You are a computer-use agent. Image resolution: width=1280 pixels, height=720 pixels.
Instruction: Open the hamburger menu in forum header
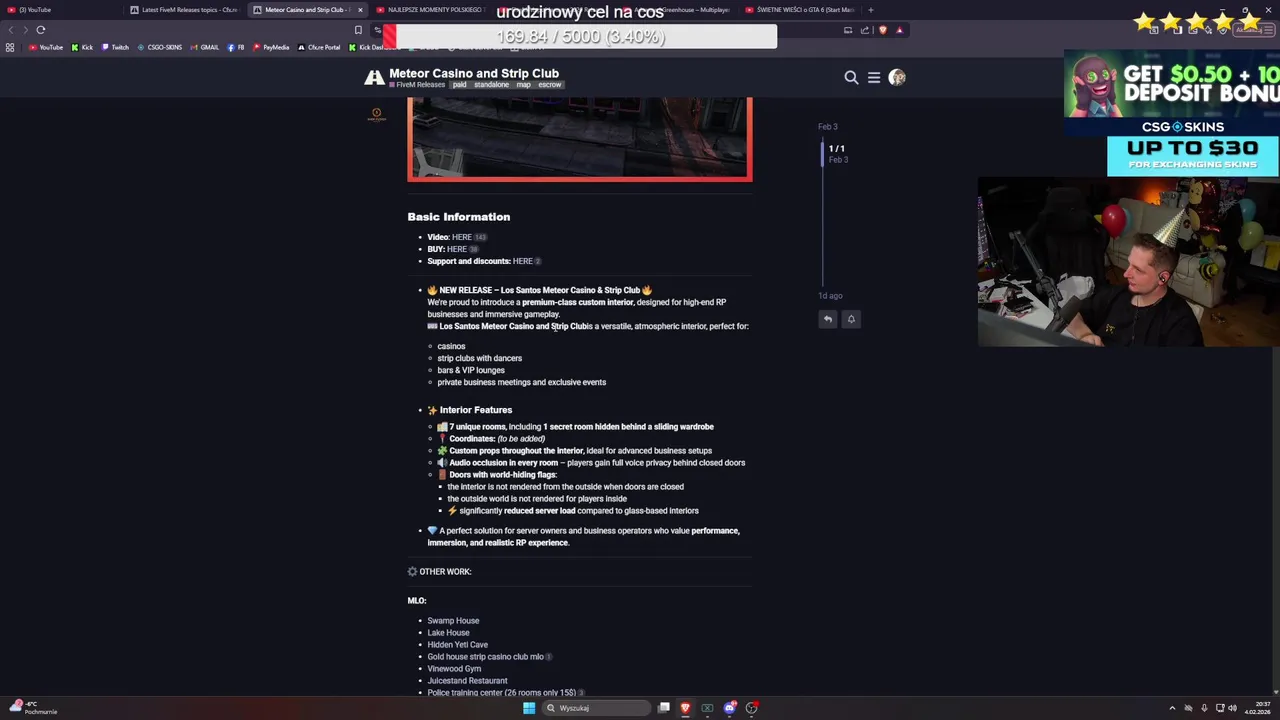[874, 77]
